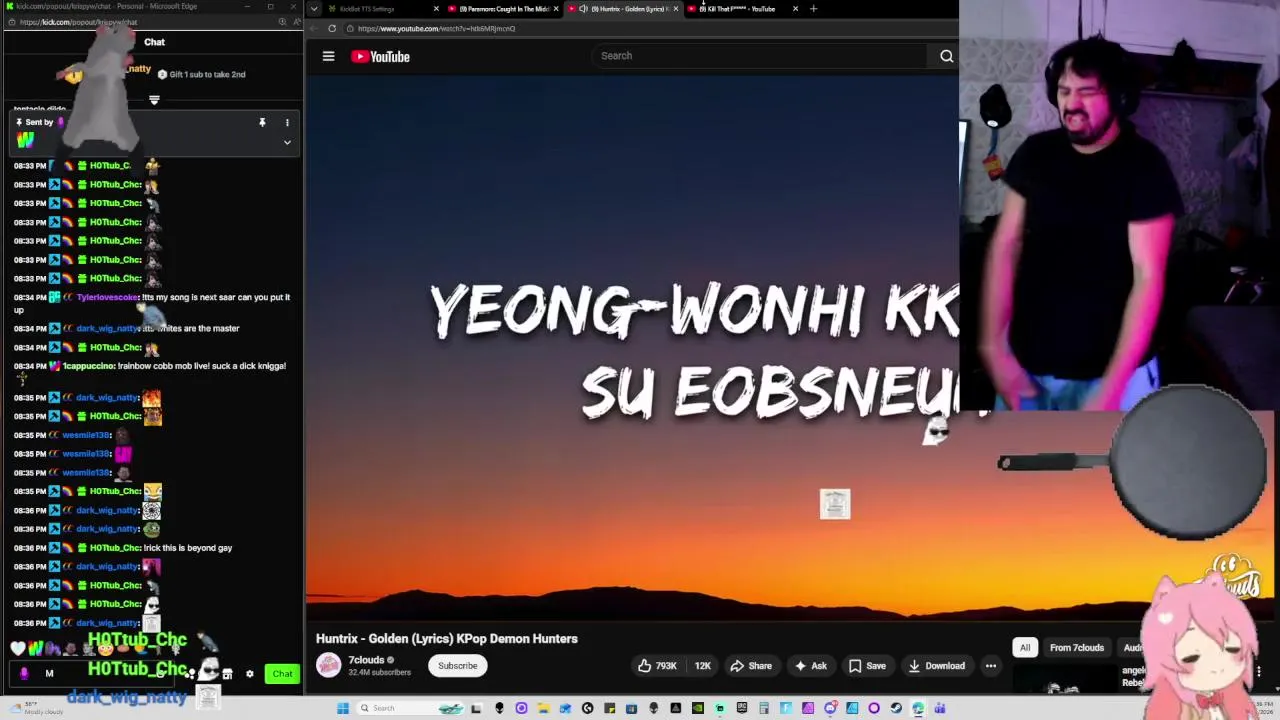Click wesmile138 username at 08:35 PM
1280x720 pixels.
pyautogui.click(x=86, y=435)
